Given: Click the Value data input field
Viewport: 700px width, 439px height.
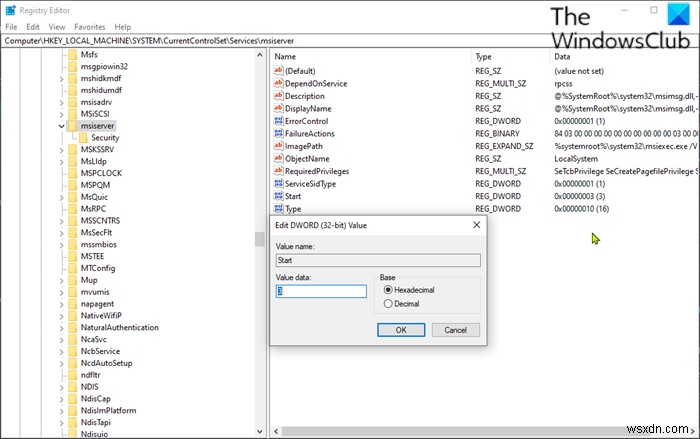Looking at the screenshot, I should [x=321, y=291].
